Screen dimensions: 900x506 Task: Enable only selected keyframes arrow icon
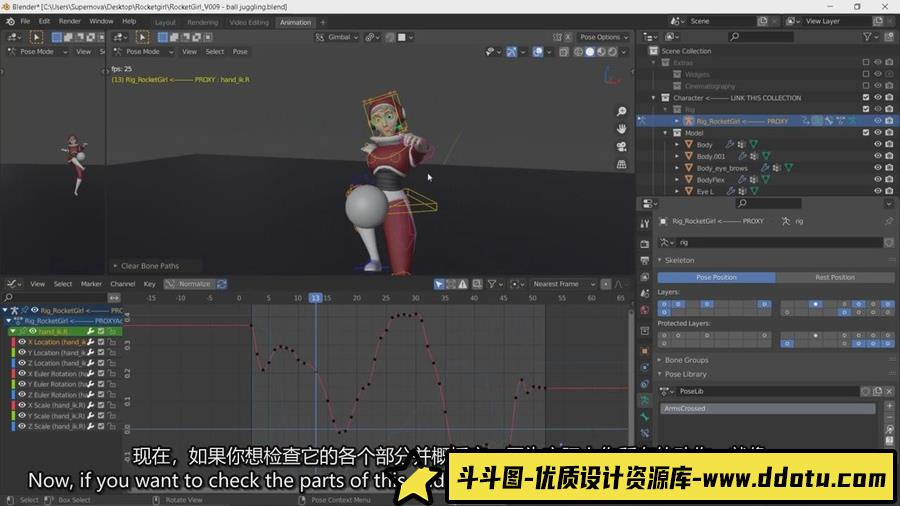[439, 284]
